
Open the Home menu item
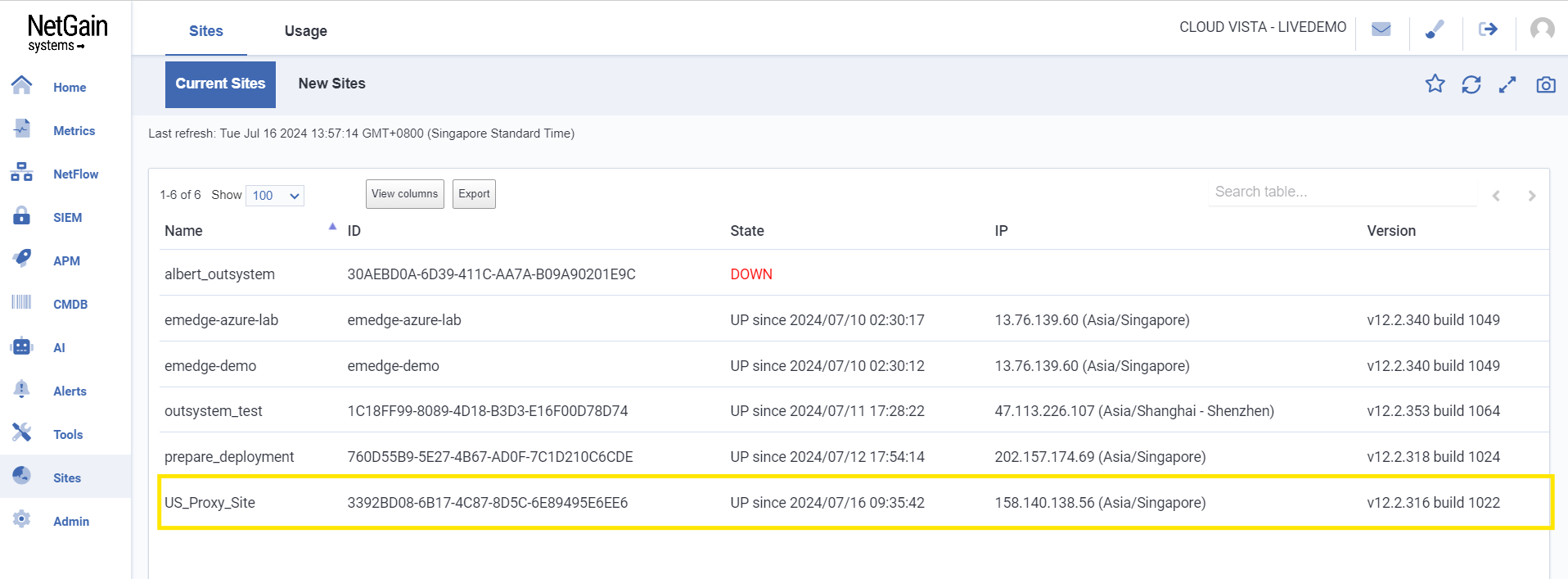pos(70,88)
